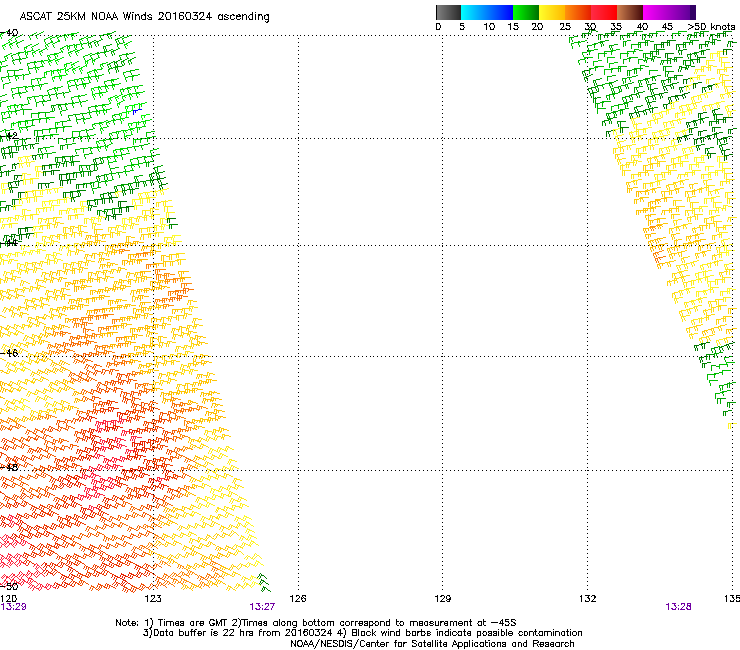
Task: Click the '129' longitude axis label
Action: click(x=442, y=599)
